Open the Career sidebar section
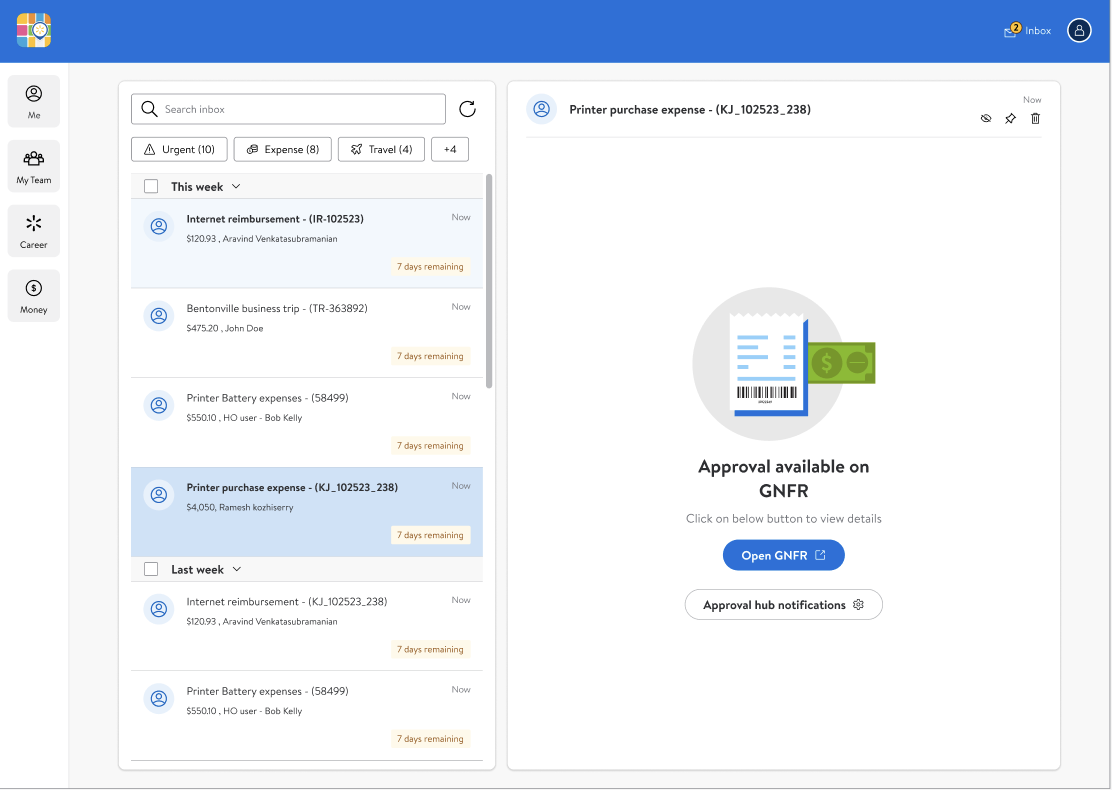Image resolution: width=1112 pixels, height=790 pixels. point(33,231)
